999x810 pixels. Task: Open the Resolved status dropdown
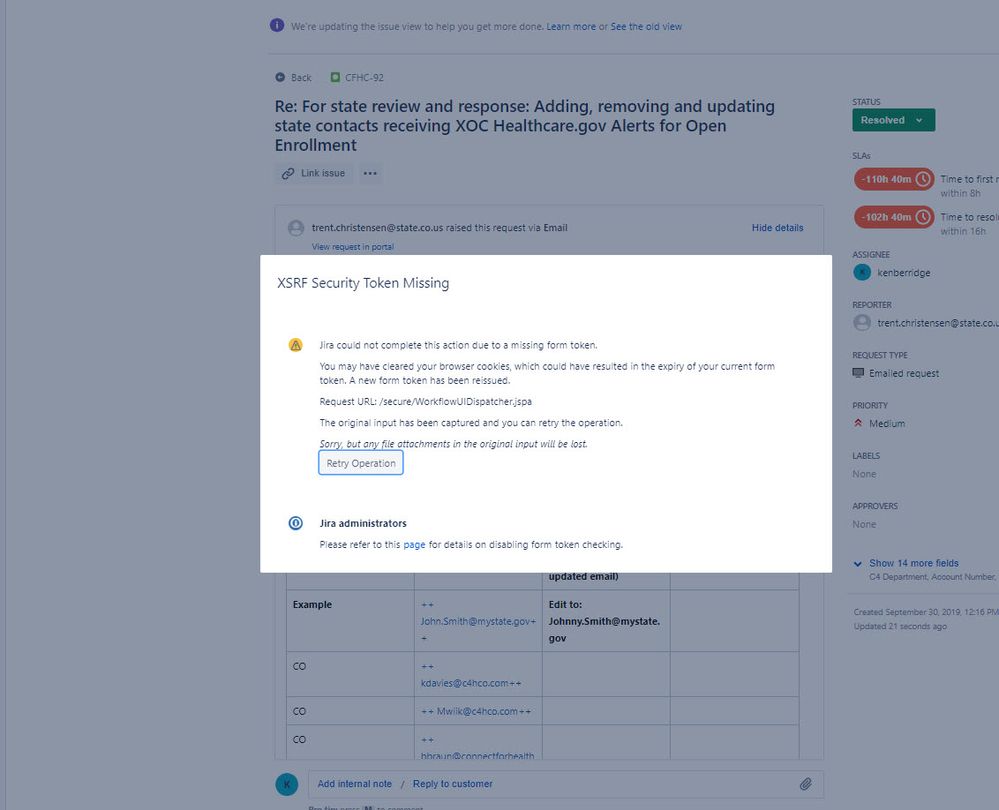pos(893,120)
